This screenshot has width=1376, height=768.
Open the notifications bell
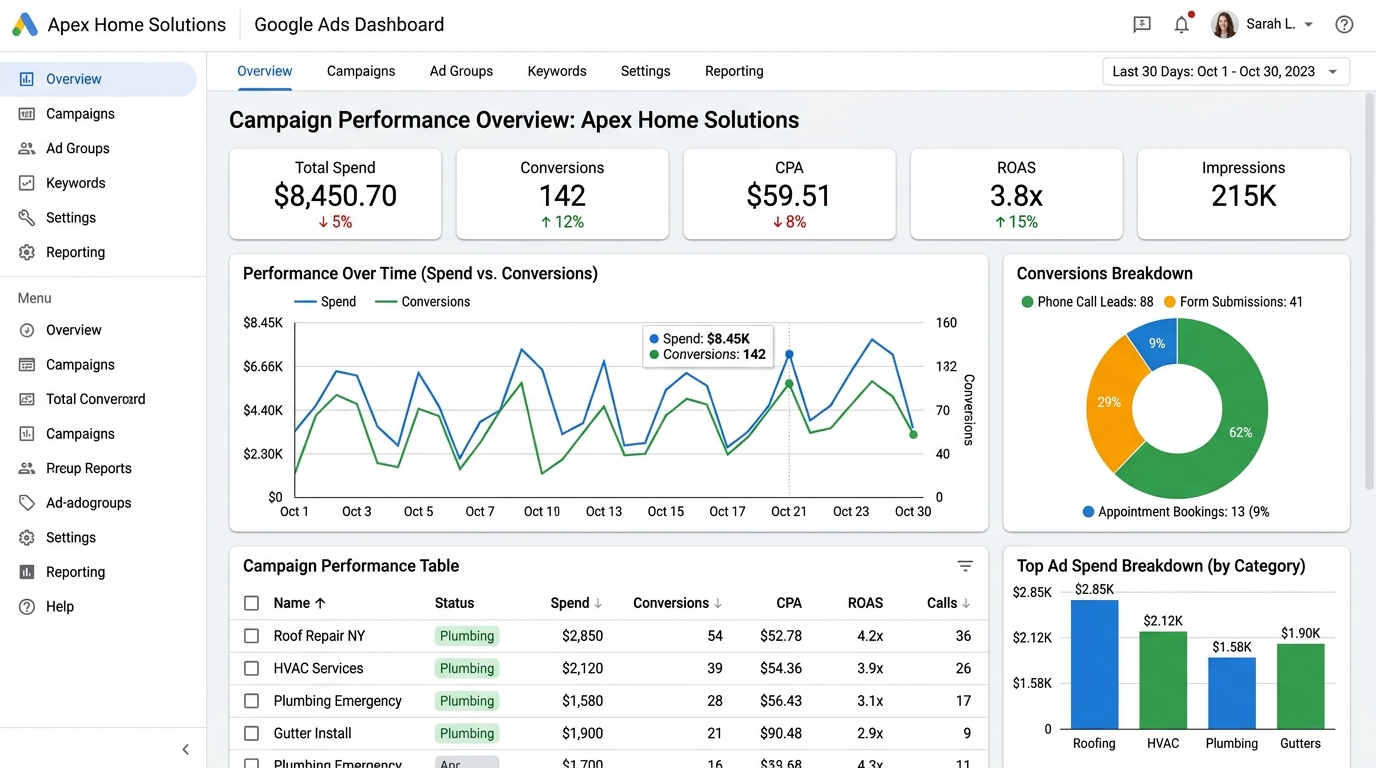(1182, 24)
